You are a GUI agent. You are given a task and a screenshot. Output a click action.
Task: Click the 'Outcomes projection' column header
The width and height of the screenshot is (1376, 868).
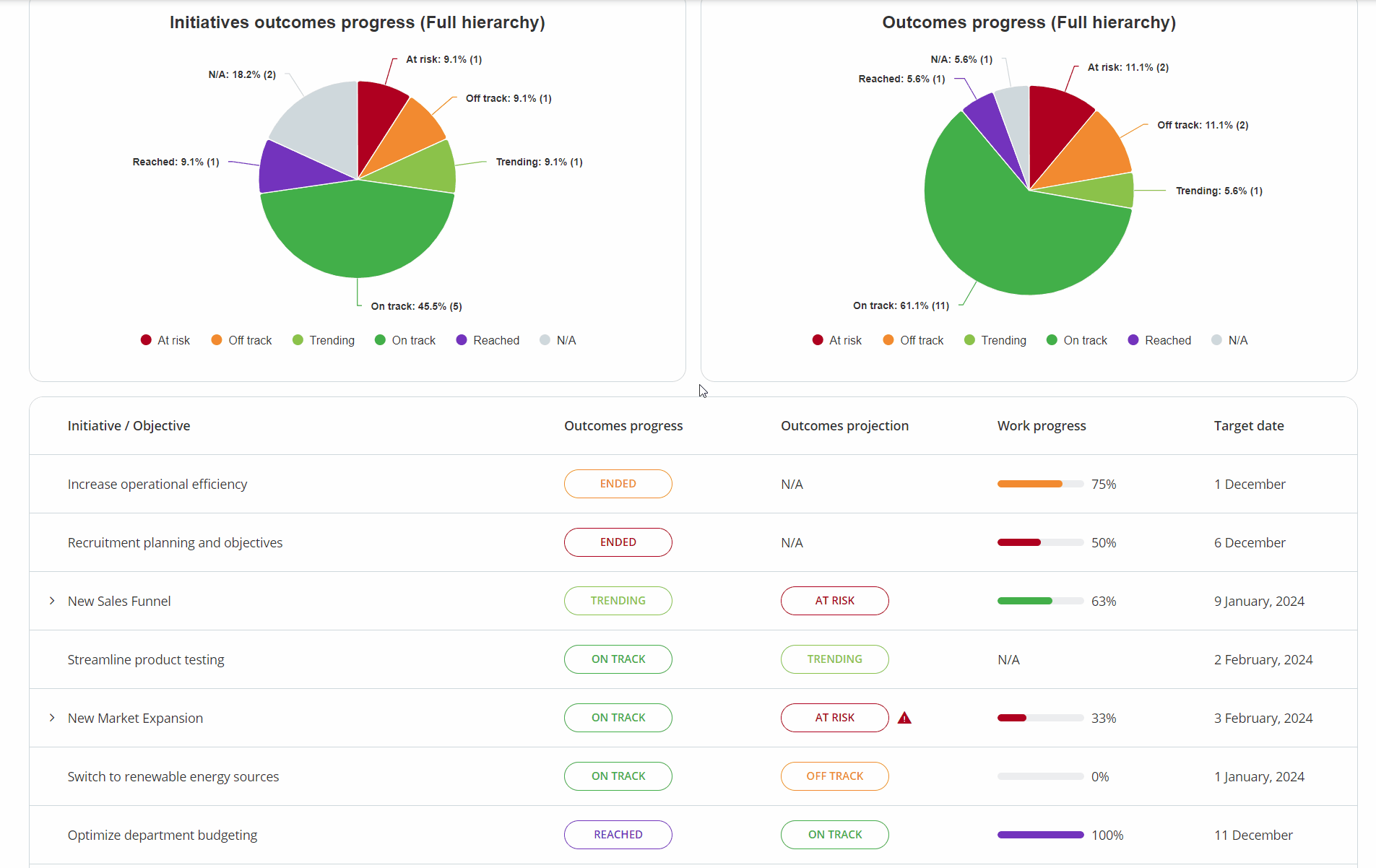pyautogui.click(x=844, y=425)
